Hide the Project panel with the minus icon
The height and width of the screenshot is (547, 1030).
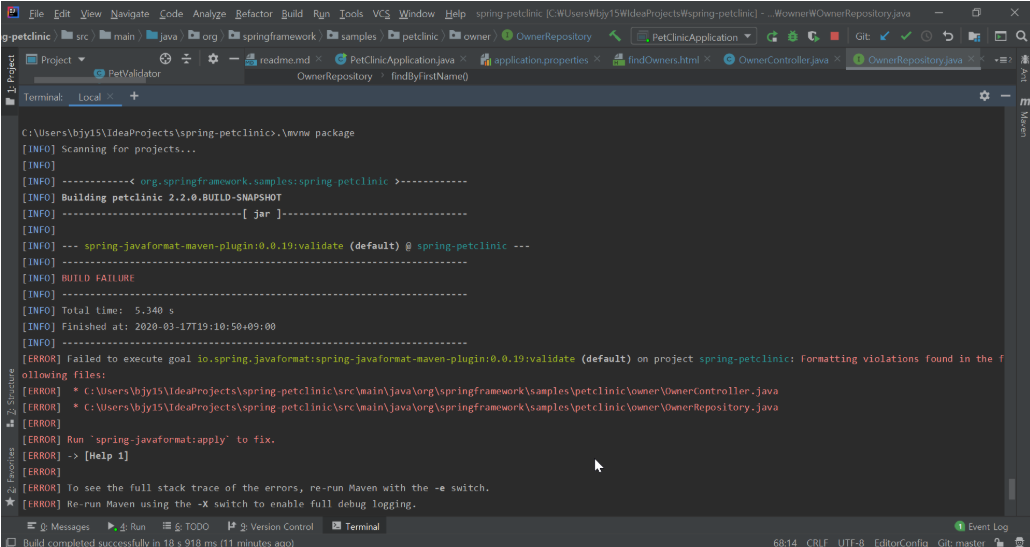point(234,59)
